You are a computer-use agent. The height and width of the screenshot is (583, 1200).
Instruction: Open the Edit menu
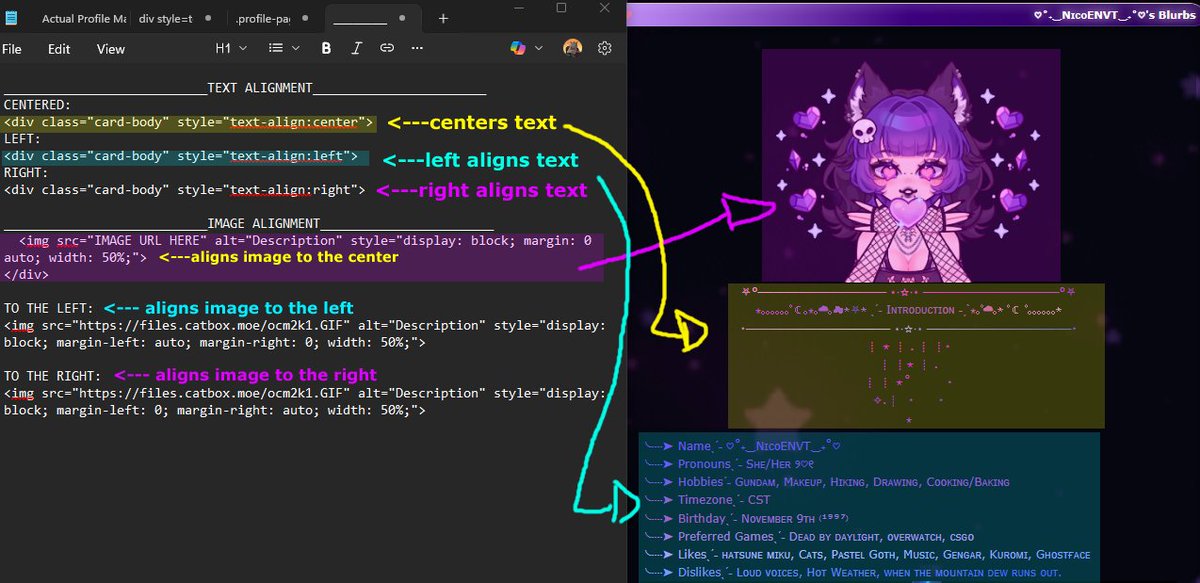(59, 49)
